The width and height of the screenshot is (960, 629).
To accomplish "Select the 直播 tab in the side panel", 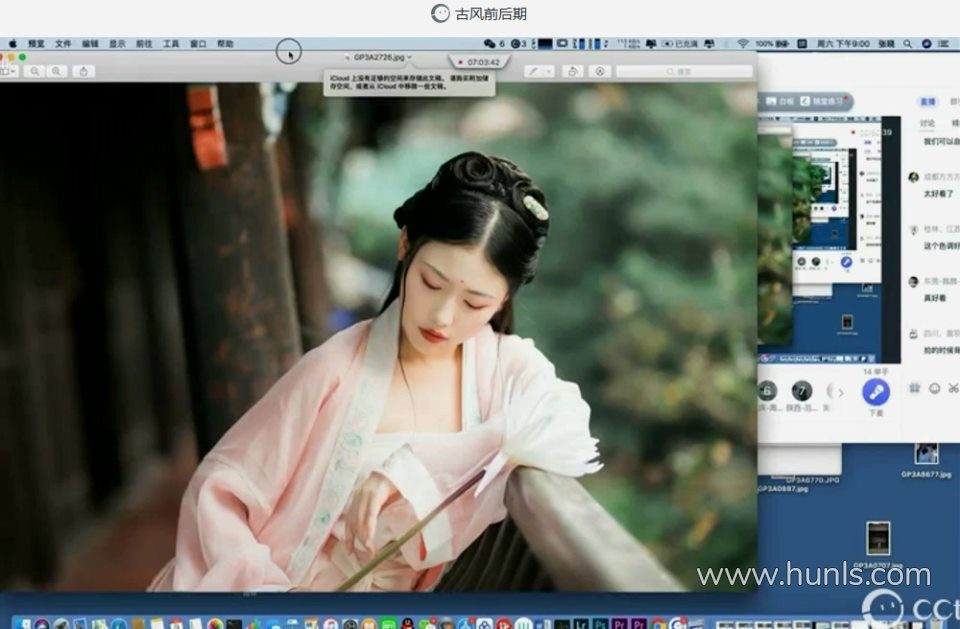I will click(928, 102).
